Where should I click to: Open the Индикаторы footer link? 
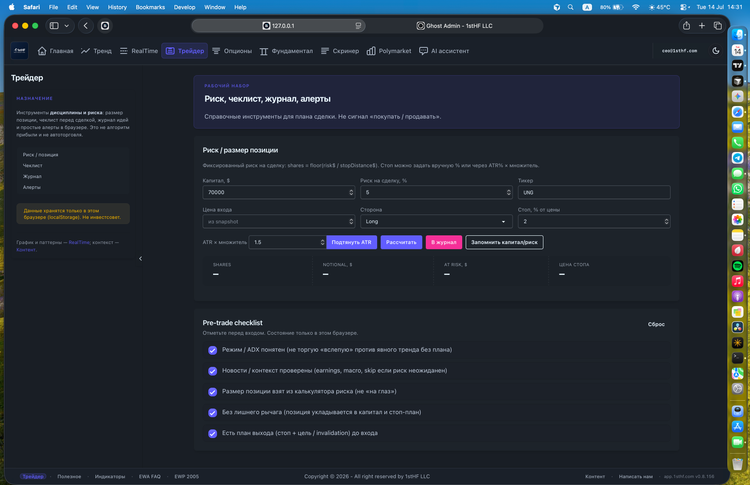coord(110,476)
